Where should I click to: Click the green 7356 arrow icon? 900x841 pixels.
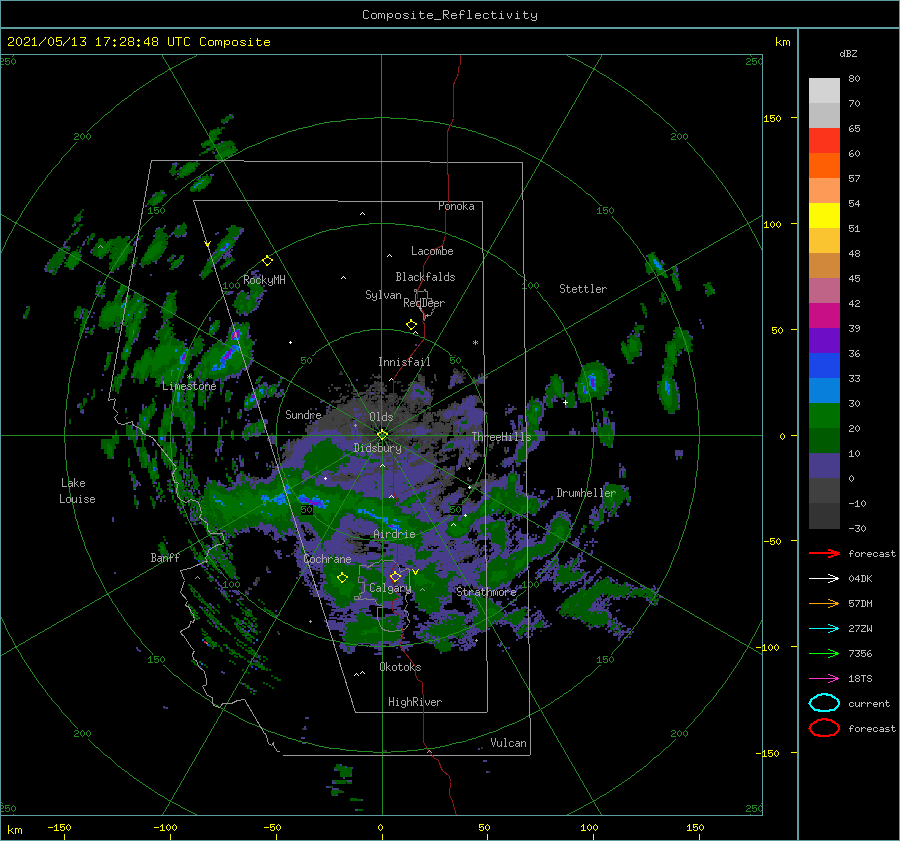[824, 653]
